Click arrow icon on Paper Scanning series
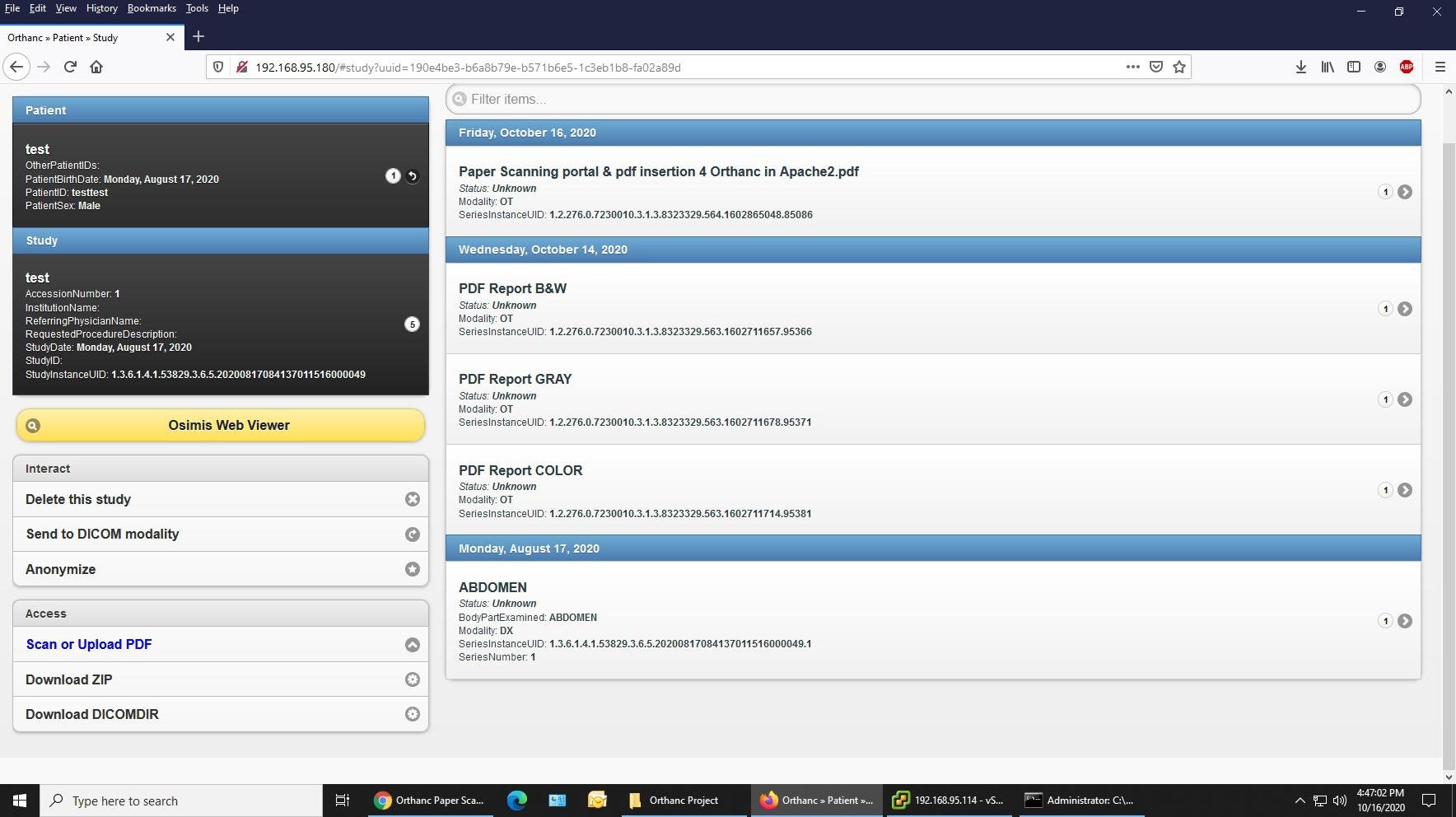 coord(1405,192)
